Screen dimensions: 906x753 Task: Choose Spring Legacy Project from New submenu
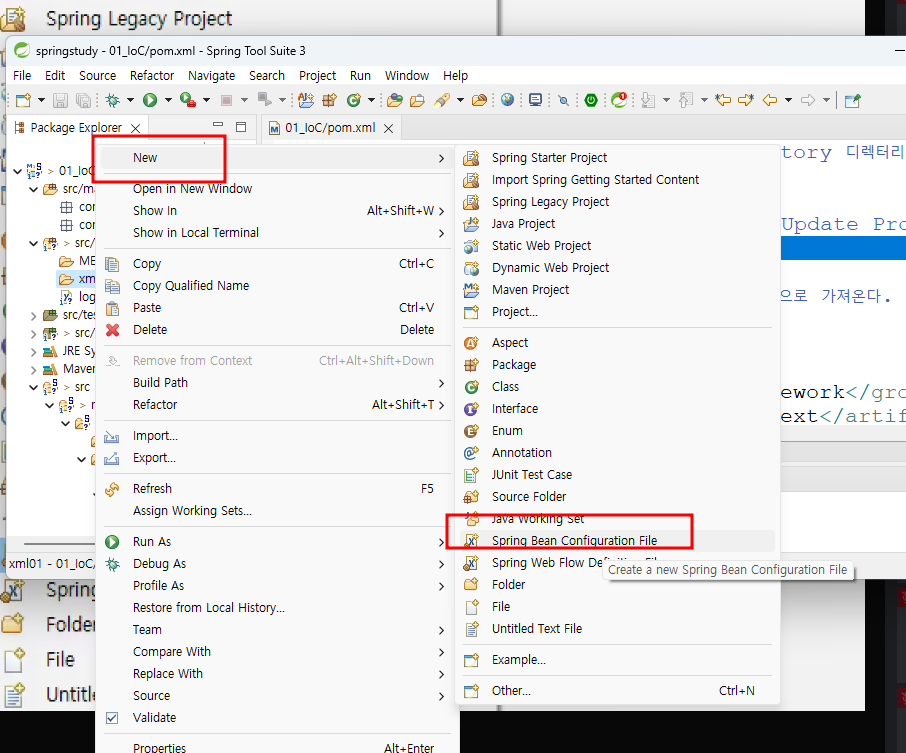615,202
